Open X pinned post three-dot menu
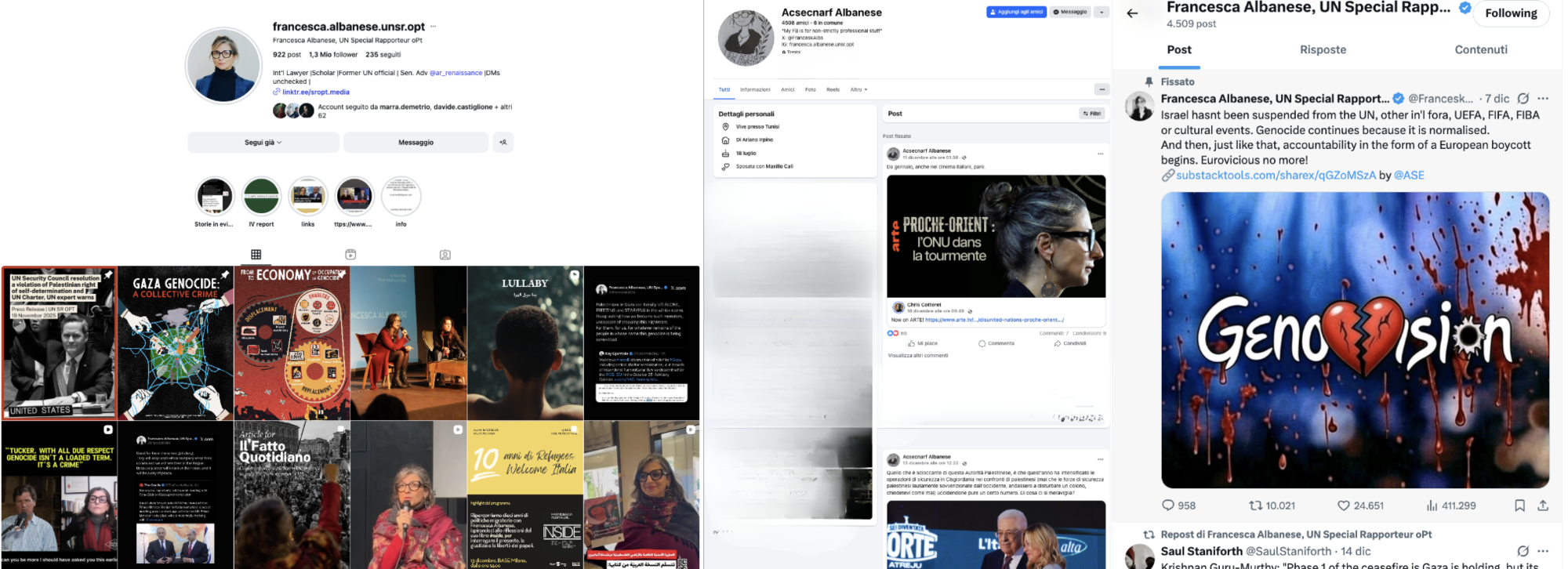This screenshot has width=1568, height=569. pyautogui.click(x=1543, y=99)
